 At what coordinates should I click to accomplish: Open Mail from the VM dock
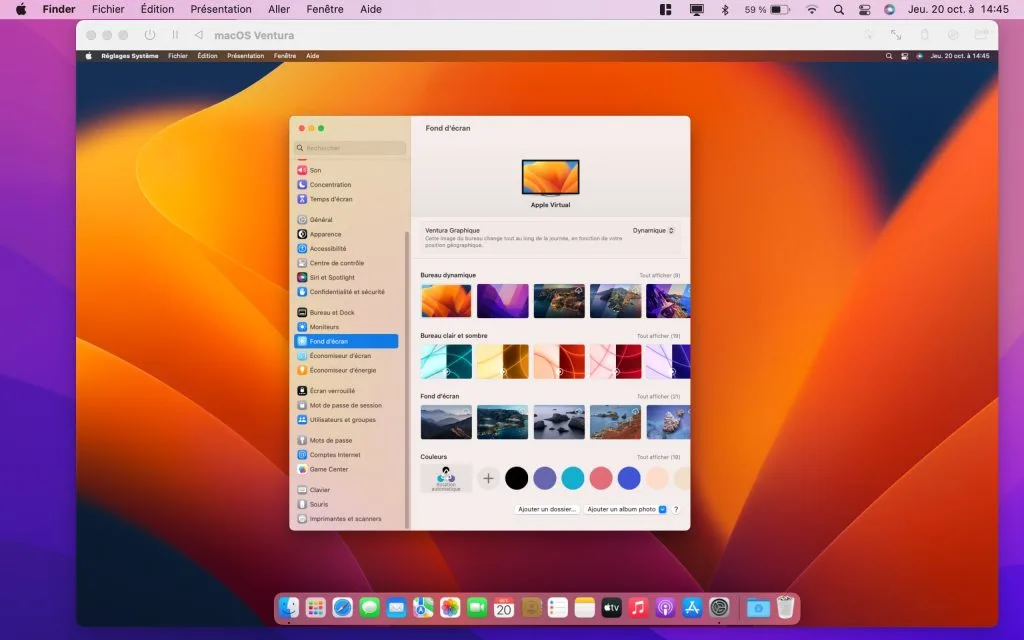click(x=396, y=608)
